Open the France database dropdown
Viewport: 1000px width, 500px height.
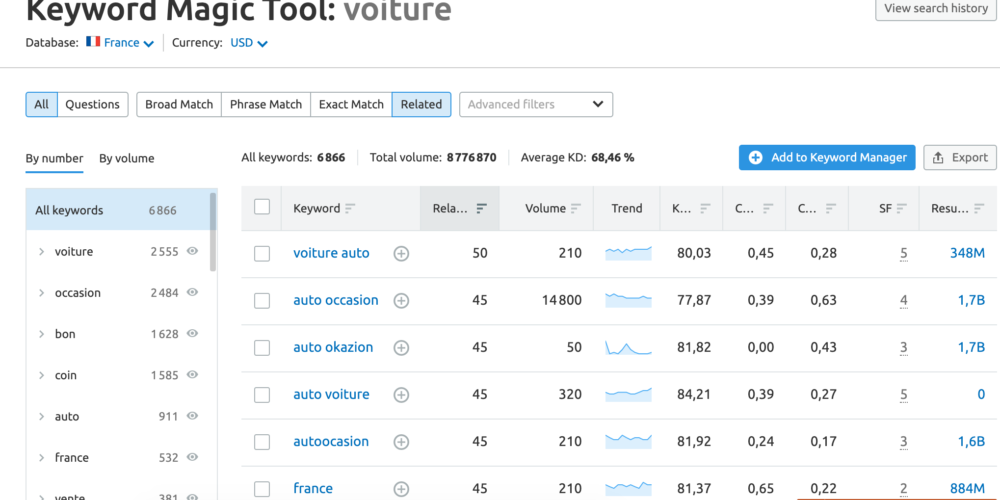(120, 43)
